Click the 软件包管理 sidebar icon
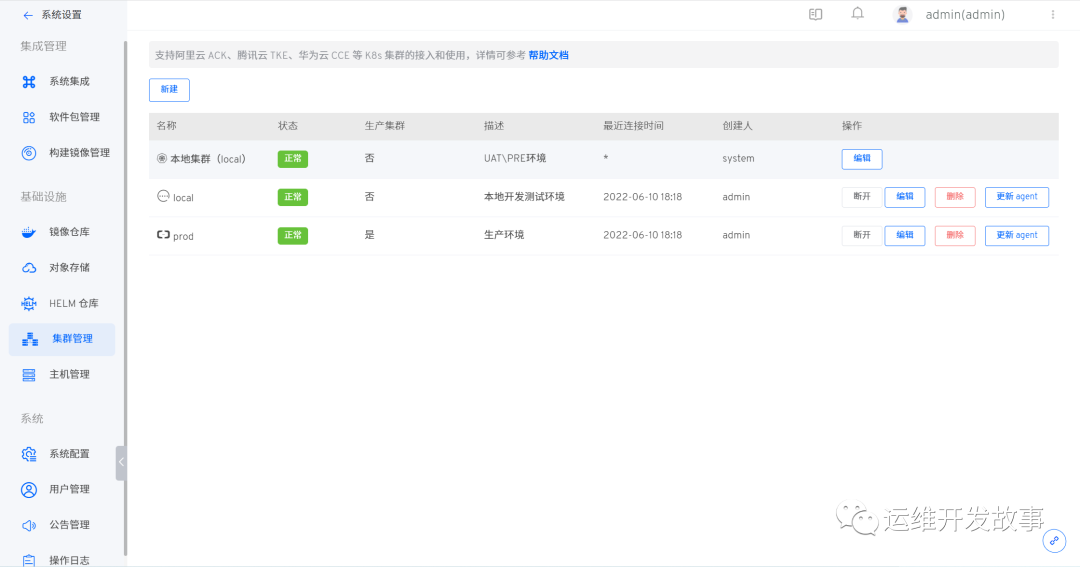 (29, 118)
